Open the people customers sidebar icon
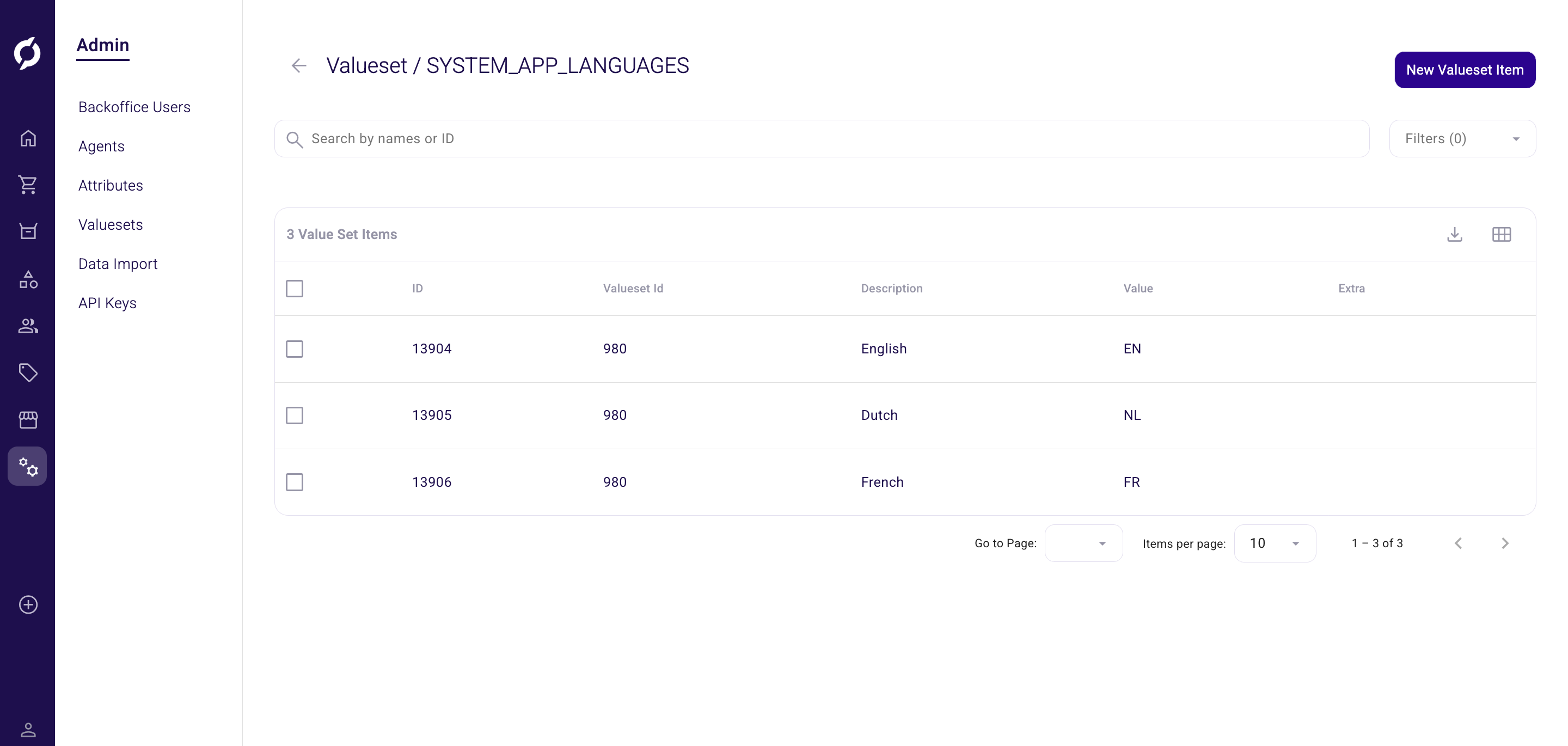Screen dimensions: 1568x746 coord(28,326)
